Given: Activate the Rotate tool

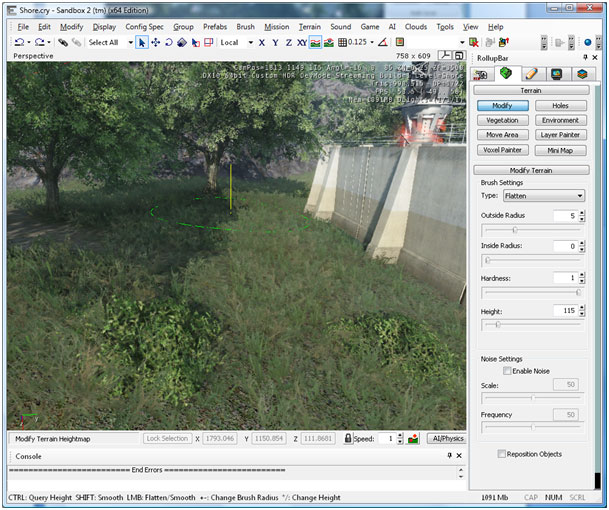Looking at the screenshot, I should pyautogui.click(x=169, y=42).
